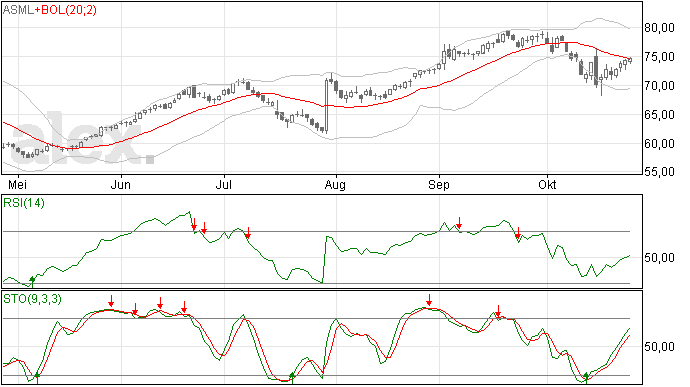Click the stochastic 50,00 axis value
The image size is (690, 387).
659,347
